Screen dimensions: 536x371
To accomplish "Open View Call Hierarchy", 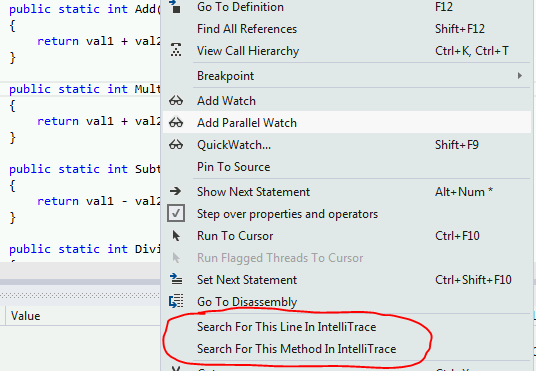I will coord(248,51).
